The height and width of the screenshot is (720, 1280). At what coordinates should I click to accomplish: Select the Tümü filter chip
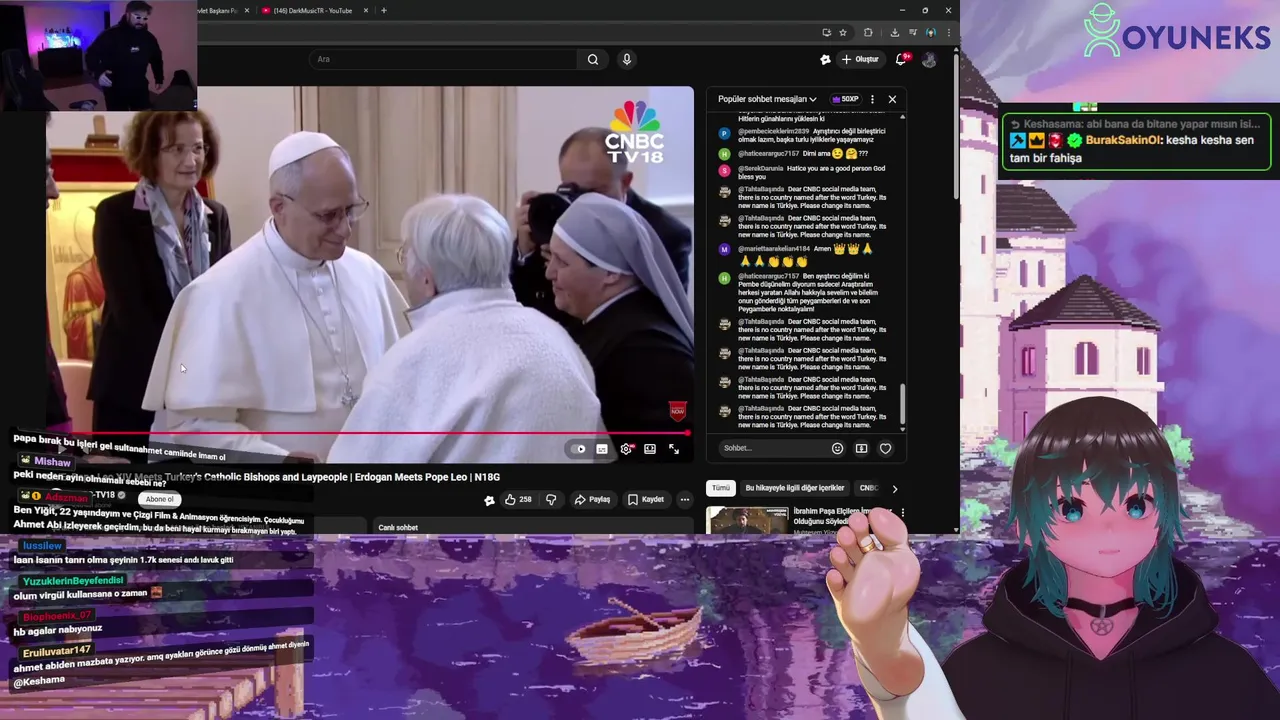coord(721,488)
